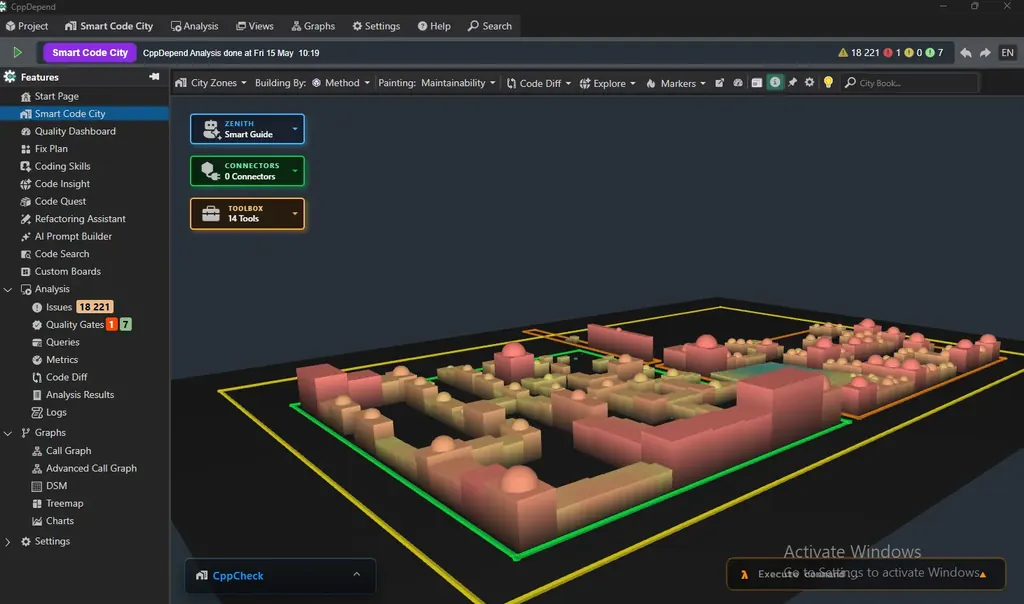Open city settings gear icon in toolbar
The height and width of the screenshot is (604, 1024).
(810, 83)
